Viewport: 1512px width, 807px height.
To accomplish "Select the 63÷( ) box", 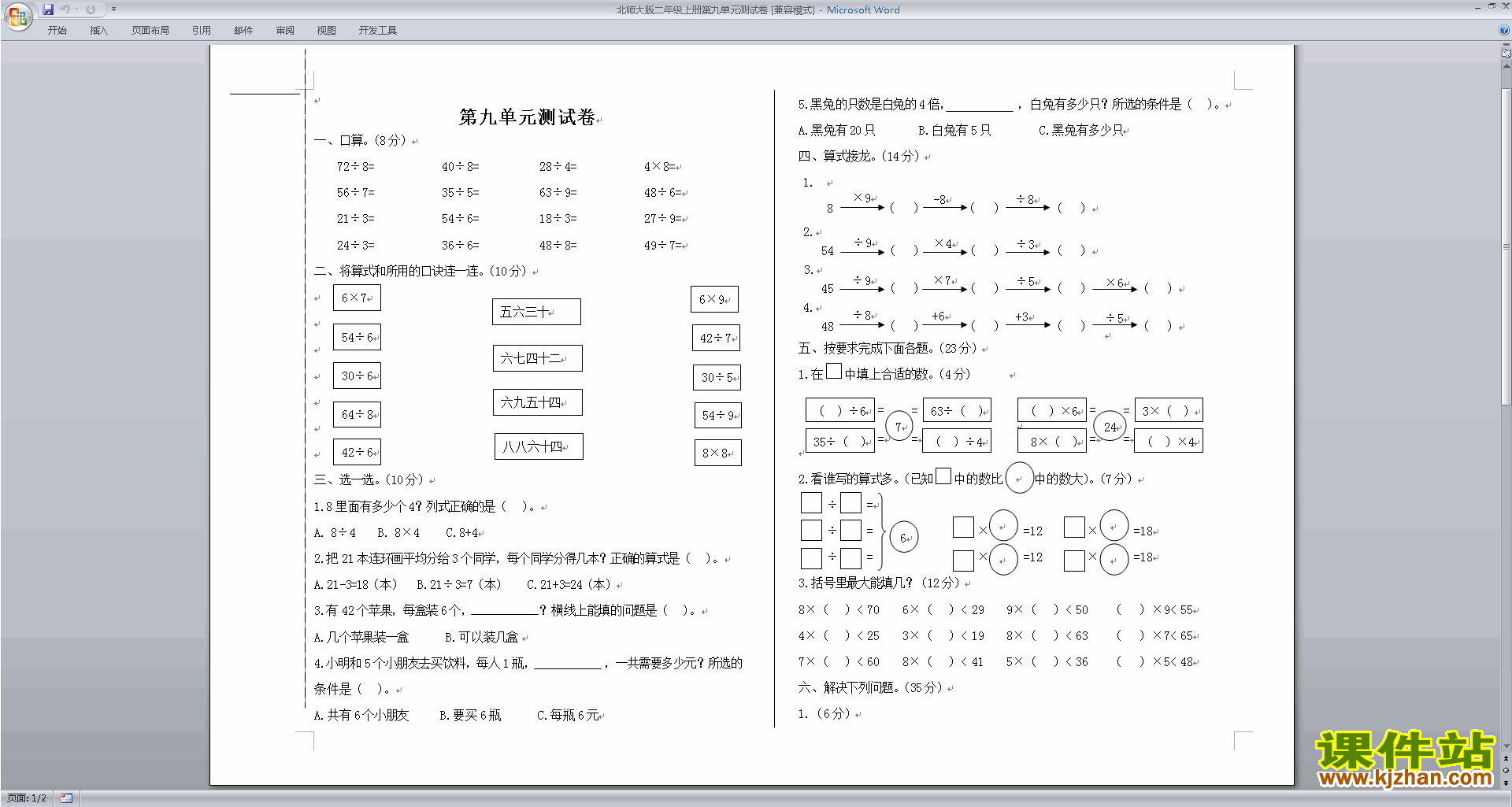I will (957, 410).
